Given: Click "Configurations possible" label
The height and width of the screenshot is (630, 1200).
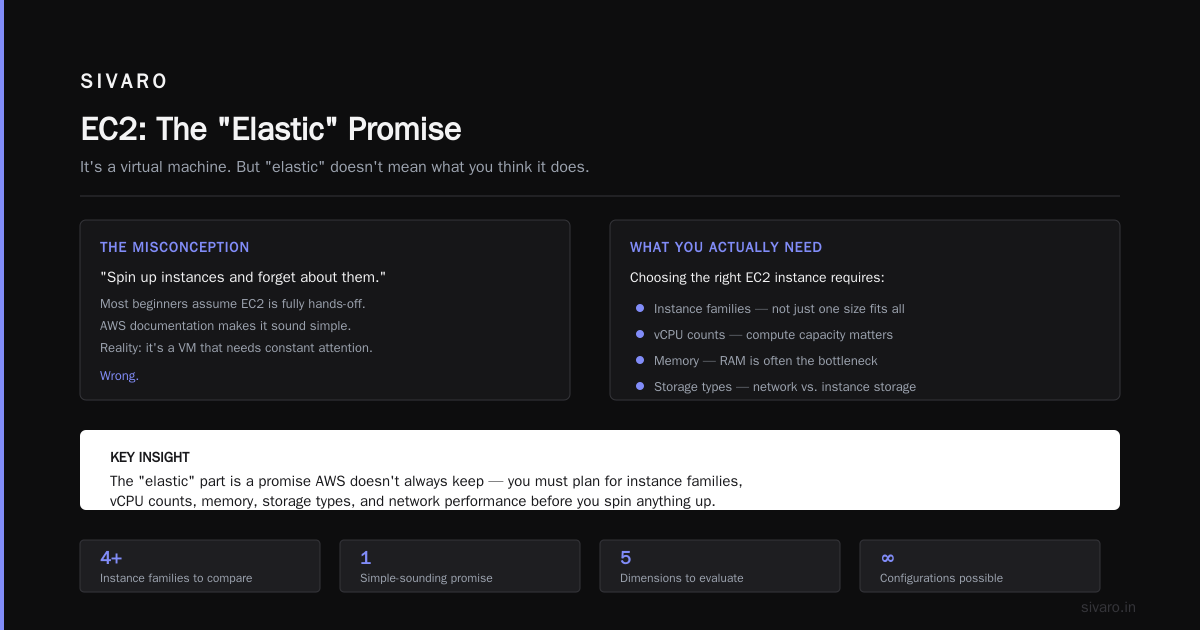Looking at the screenshot, I should 941,578.
